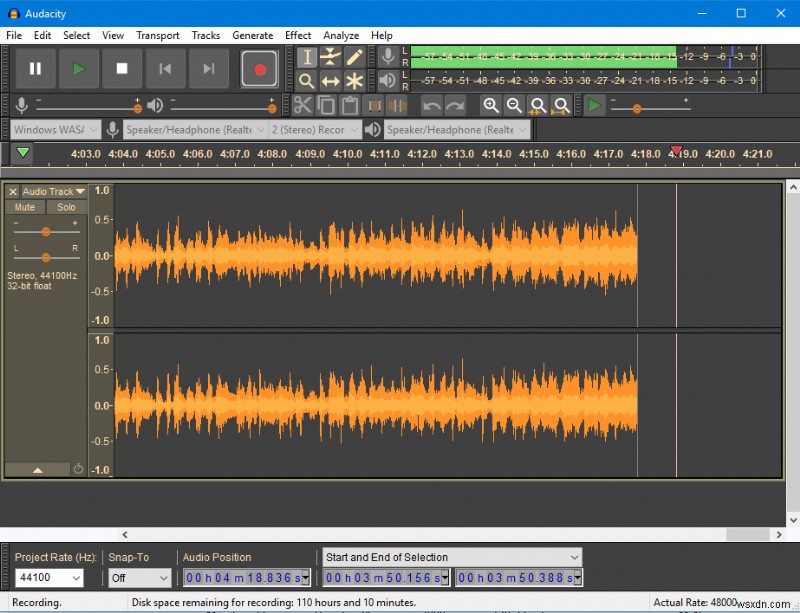The height and width of the screenshot is (613, 800).
Task: Click the Undo arrow icon
Action: point(432,105)
